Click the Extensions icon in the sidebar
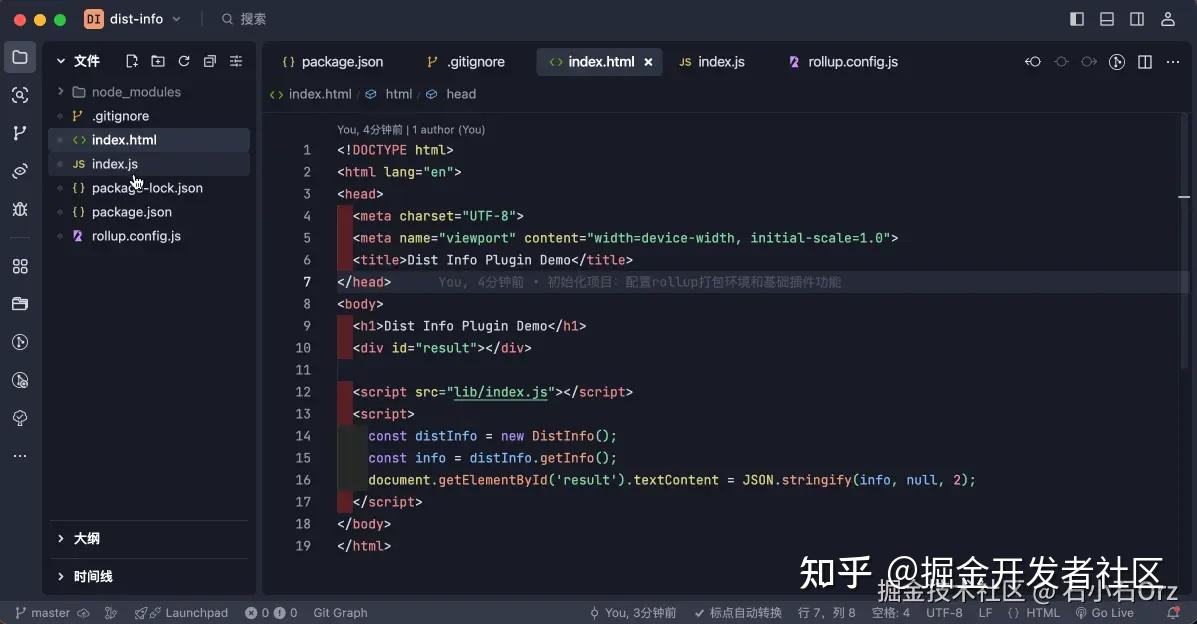Screen dimensions: 1197x624 [20, 266]
